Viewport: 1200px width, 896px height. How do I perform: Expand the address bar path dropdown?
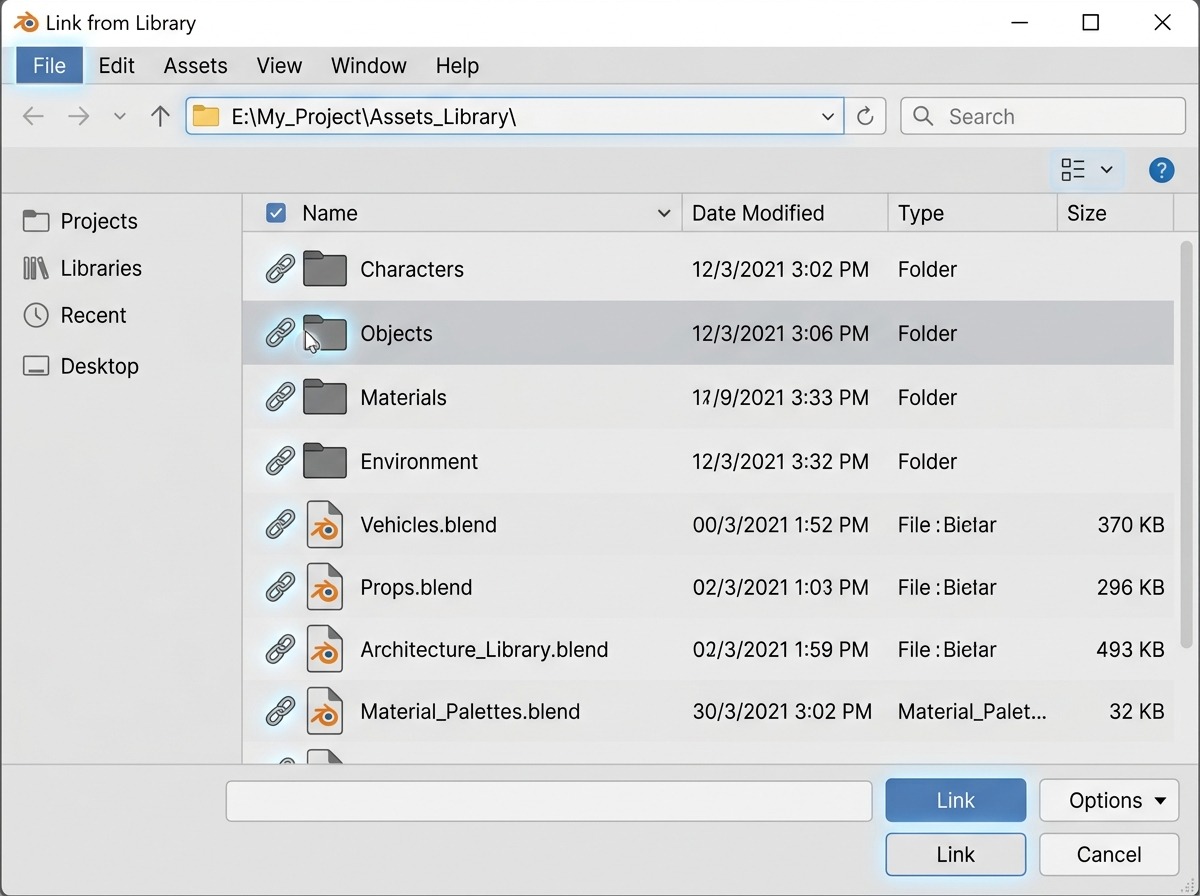point(828,116)
